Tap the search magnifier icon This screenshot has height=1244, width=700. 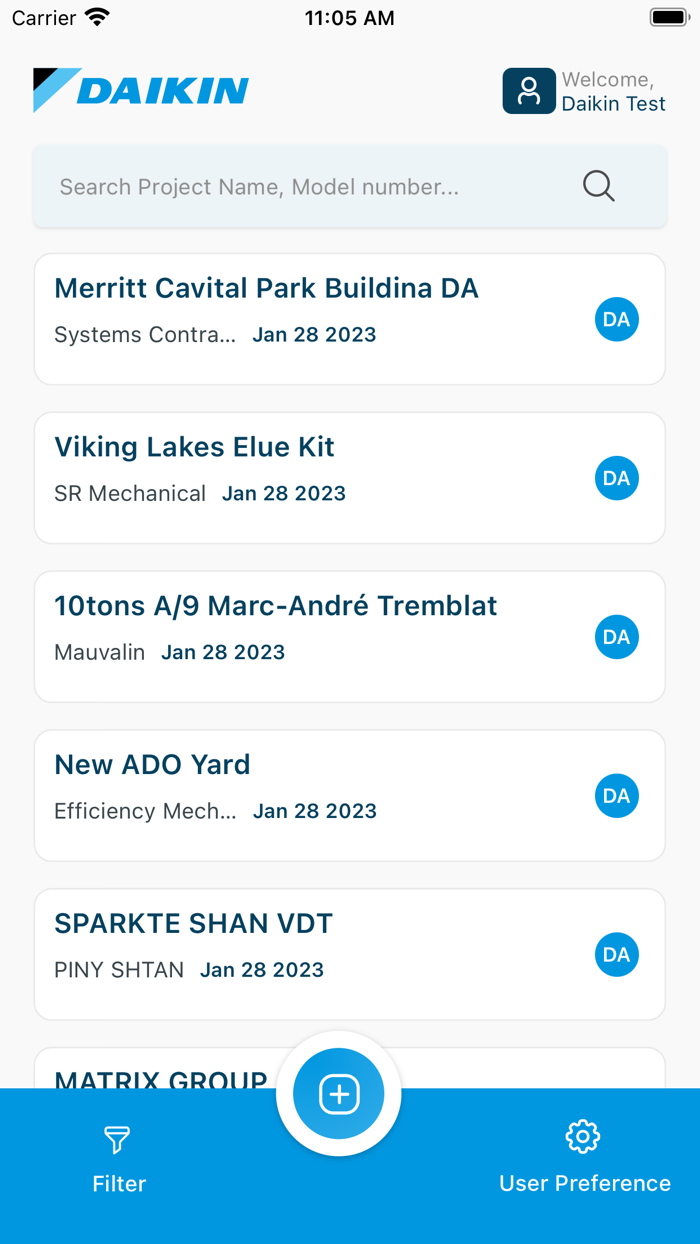pyautogui.click(x=598, y=186)
